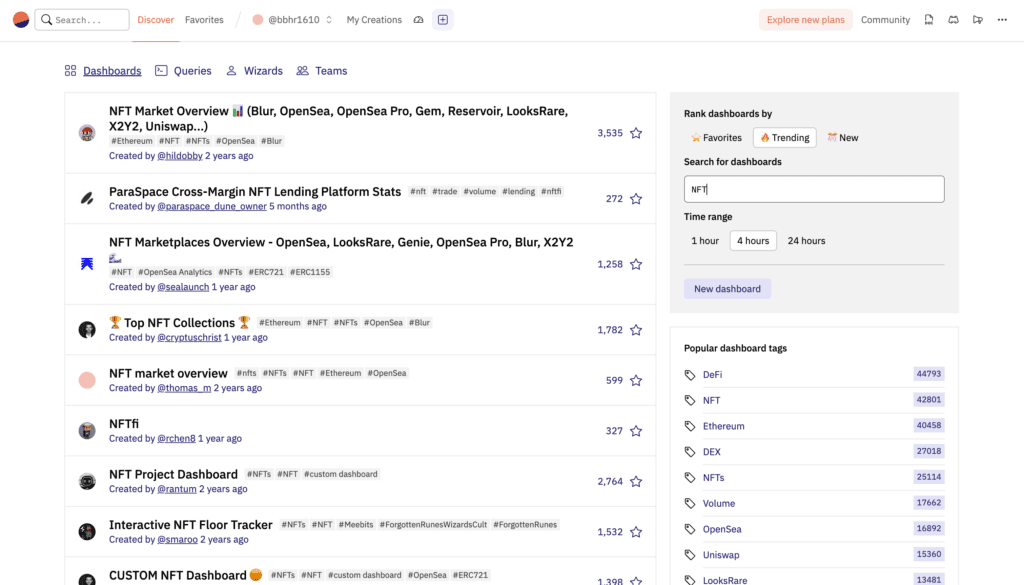Click thomas_m's pink circle avatar
Screen dimensions: 1024x585
pos(87,380)
